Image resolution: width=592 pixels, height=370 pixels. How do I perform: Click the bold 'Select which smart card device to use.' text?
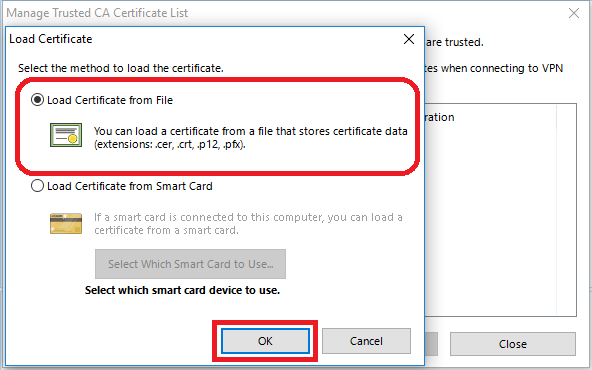[182, 290]
